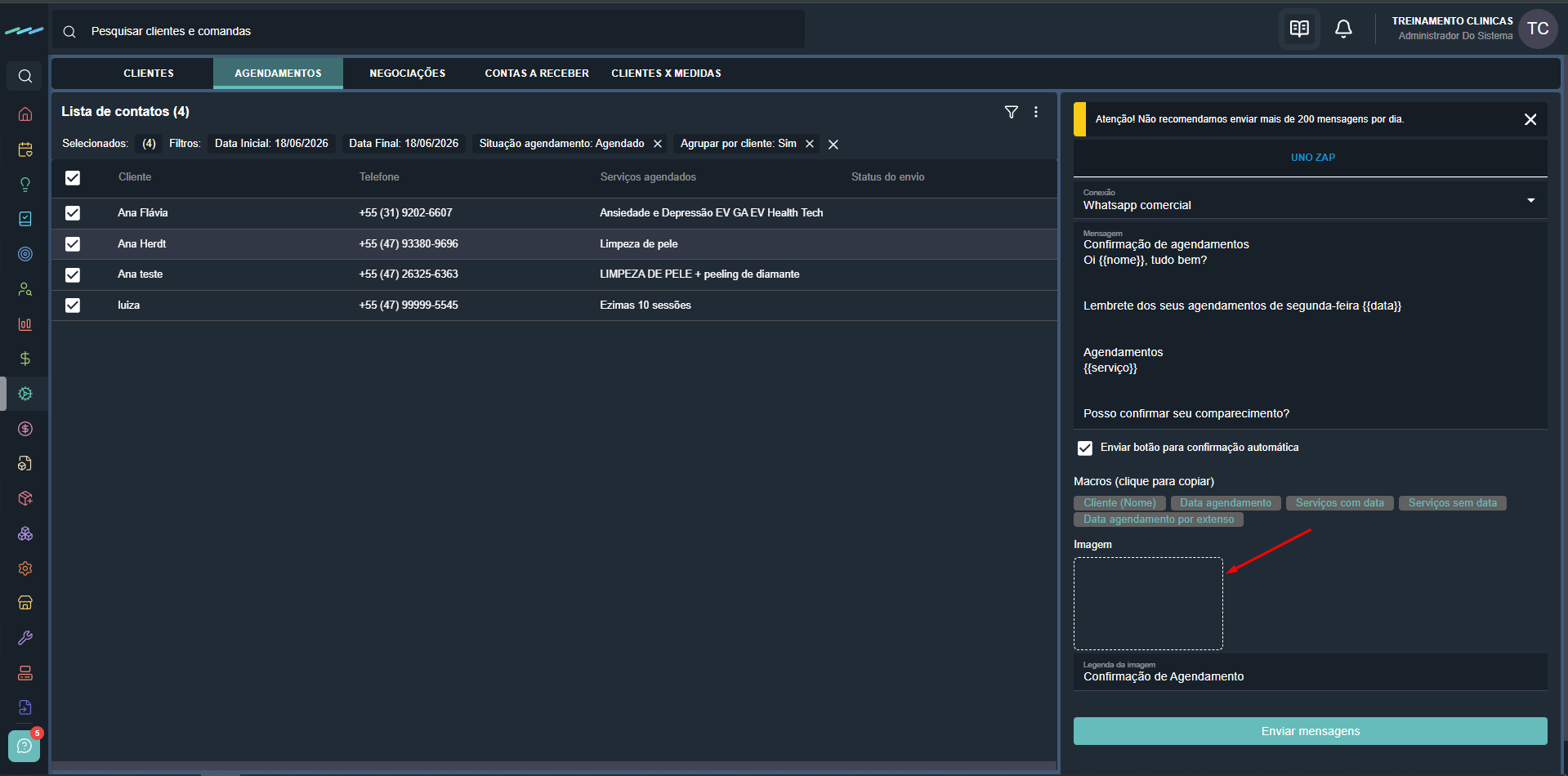
Task: Clear all filters with the last X
Action: (x=833, y=145)
